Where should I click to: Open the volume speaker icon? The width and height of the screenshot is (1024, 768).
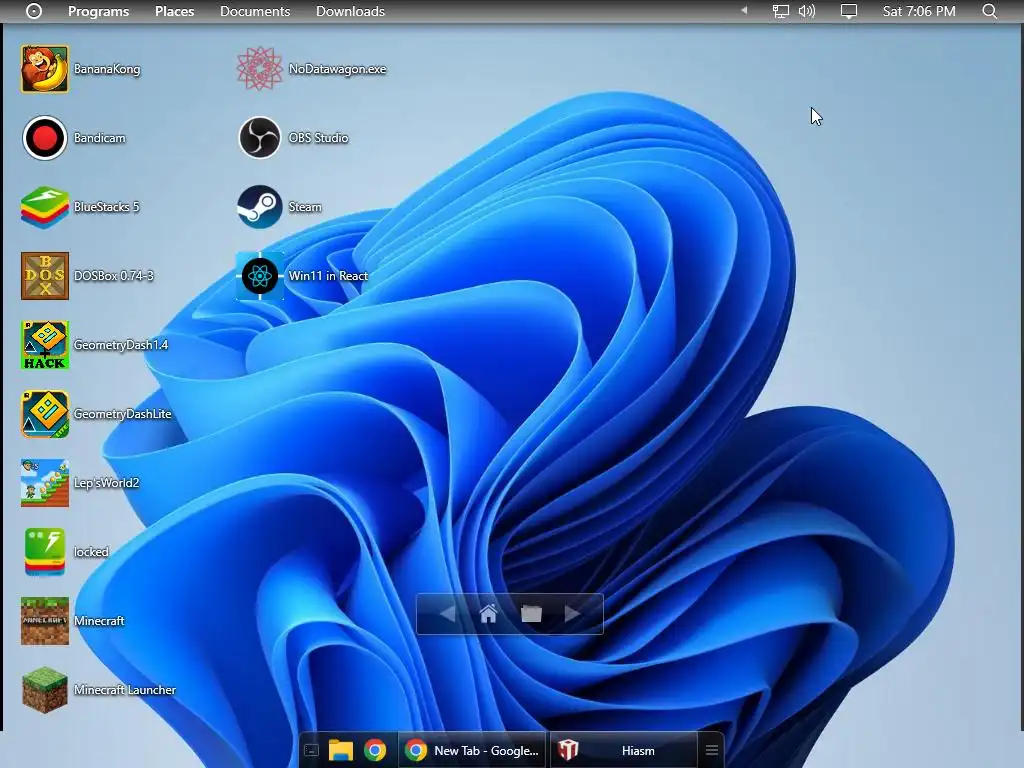coord(807,11)
